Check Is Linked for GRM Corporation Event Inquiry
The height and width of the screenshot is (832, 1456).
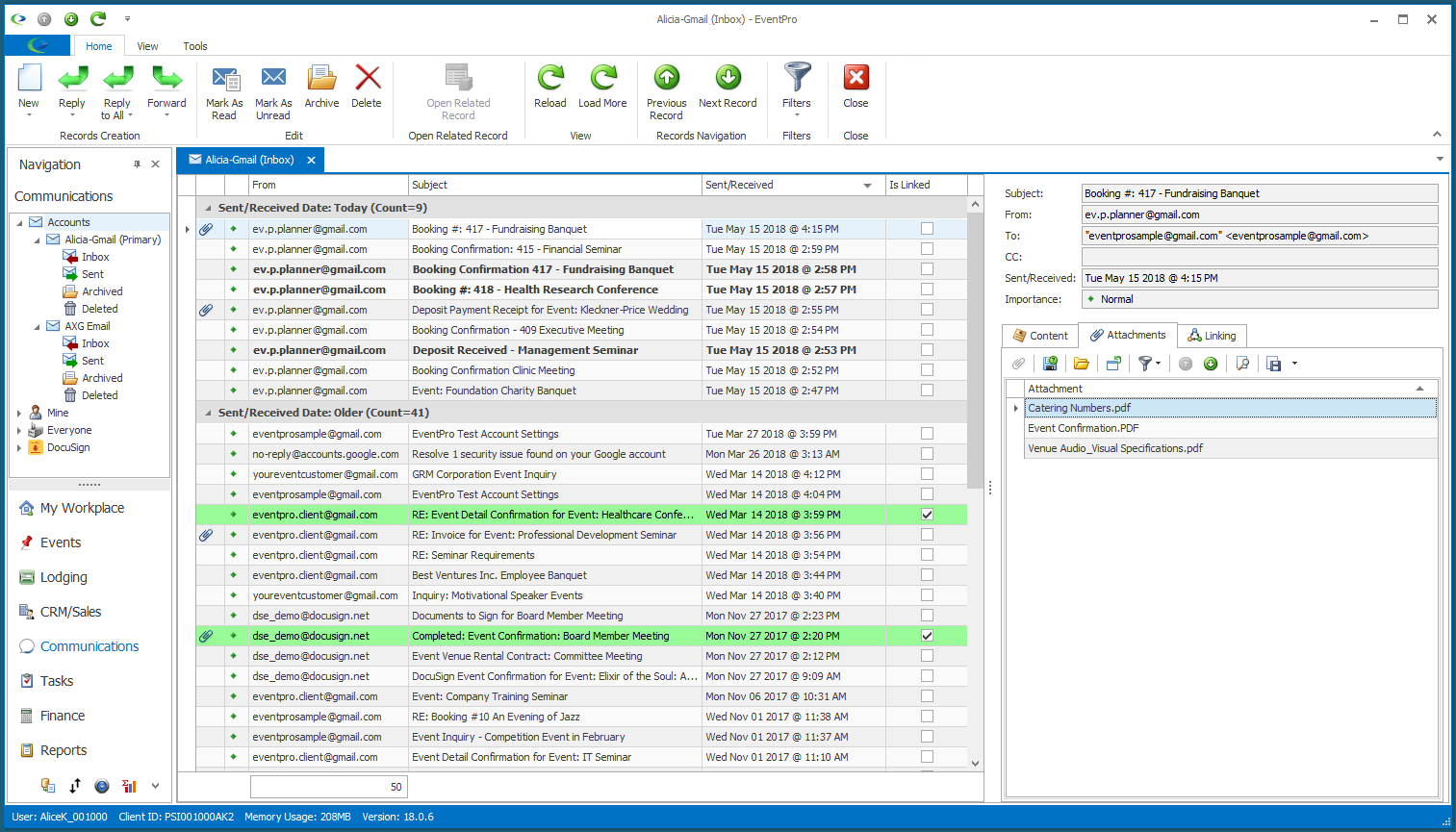tap(927, 474)
